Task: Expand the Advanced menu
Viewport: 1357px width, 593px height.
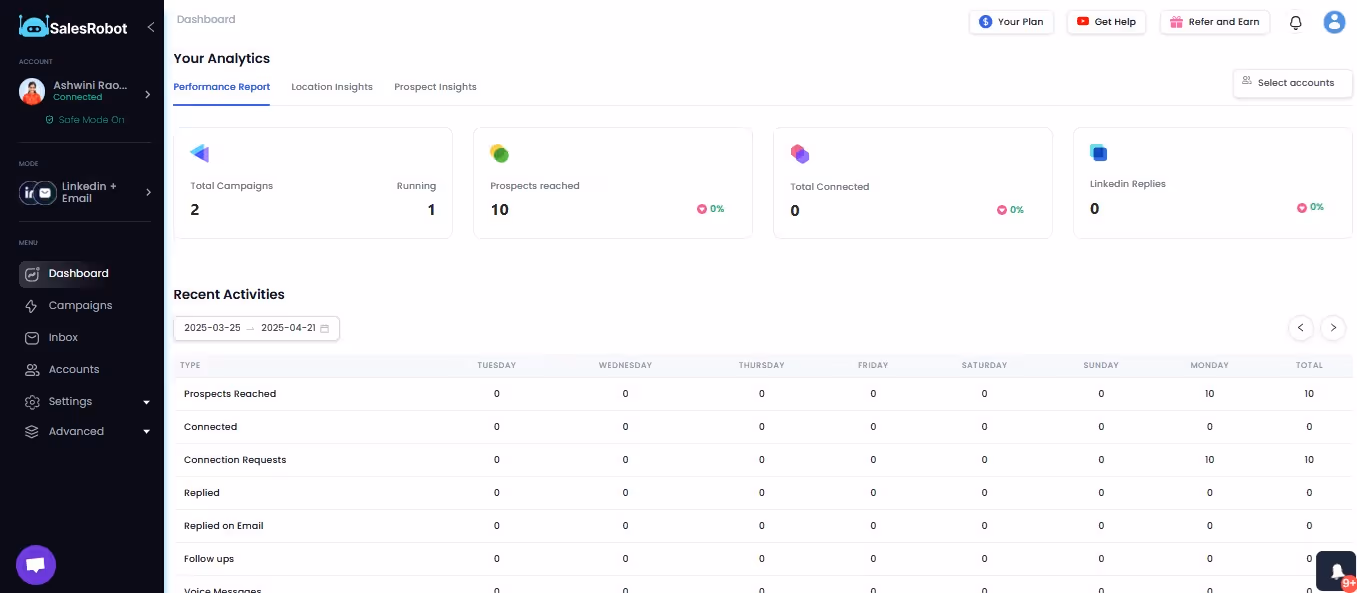Action: (x=146, y=432)
